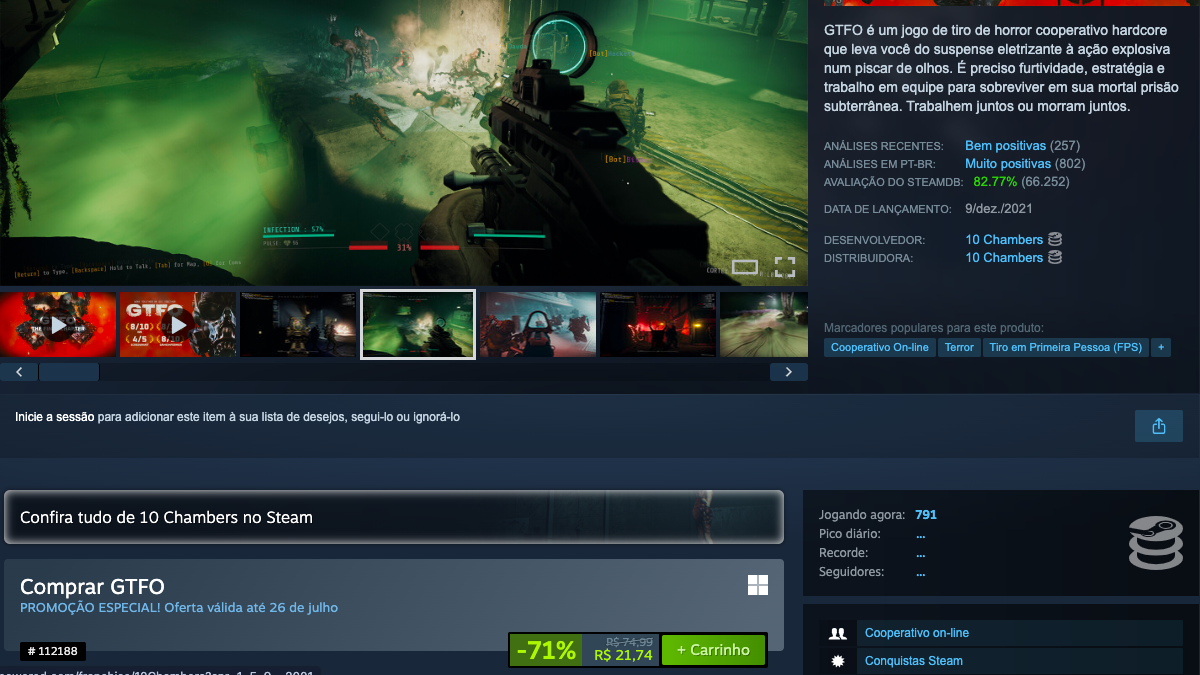The height and width of the screenshot is (675, 1200).
Task: Open the Terror tag
Action: (959, 347)
